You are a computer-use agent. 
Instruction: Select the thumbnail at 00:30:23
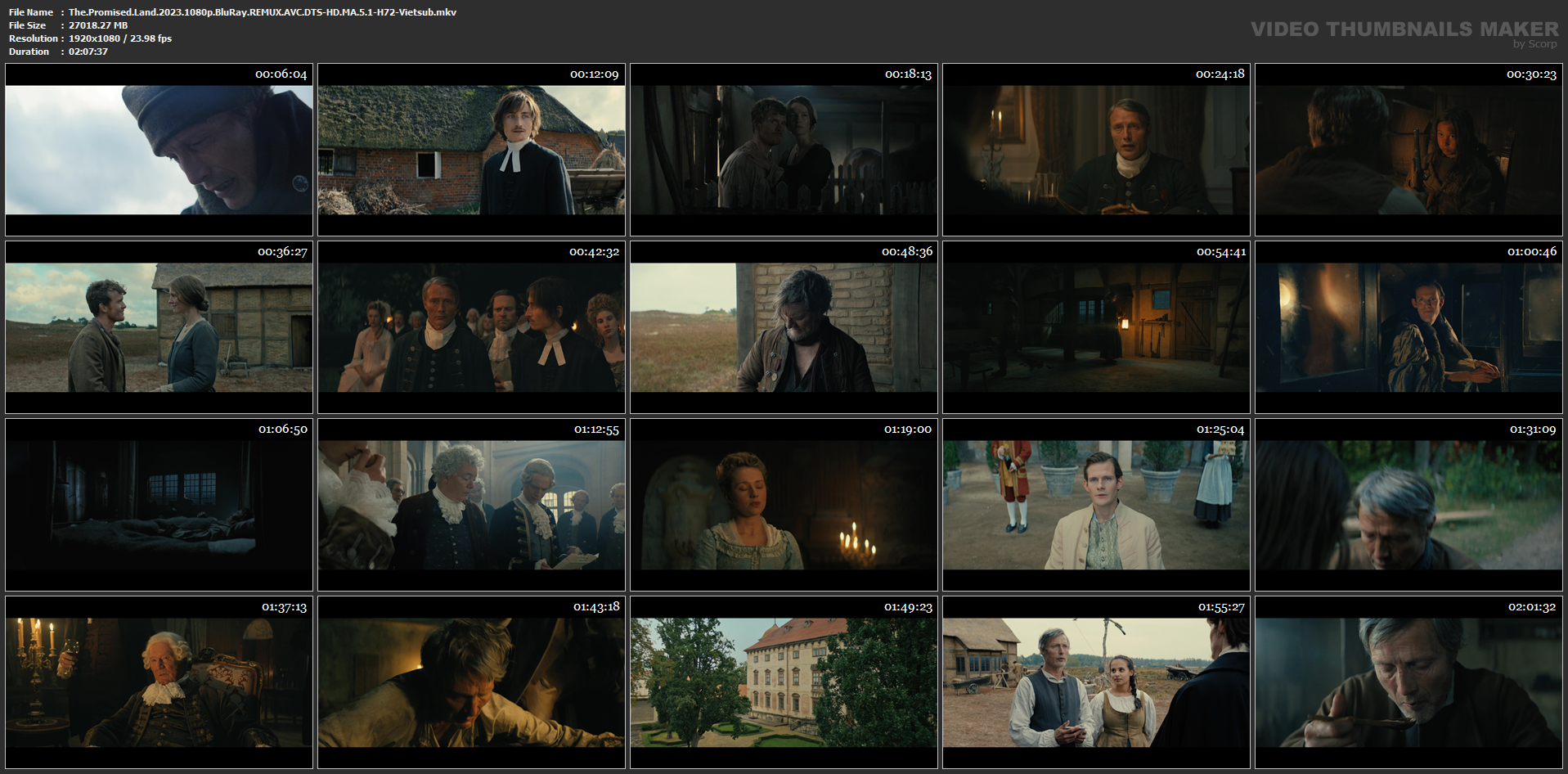point(1409,151)
